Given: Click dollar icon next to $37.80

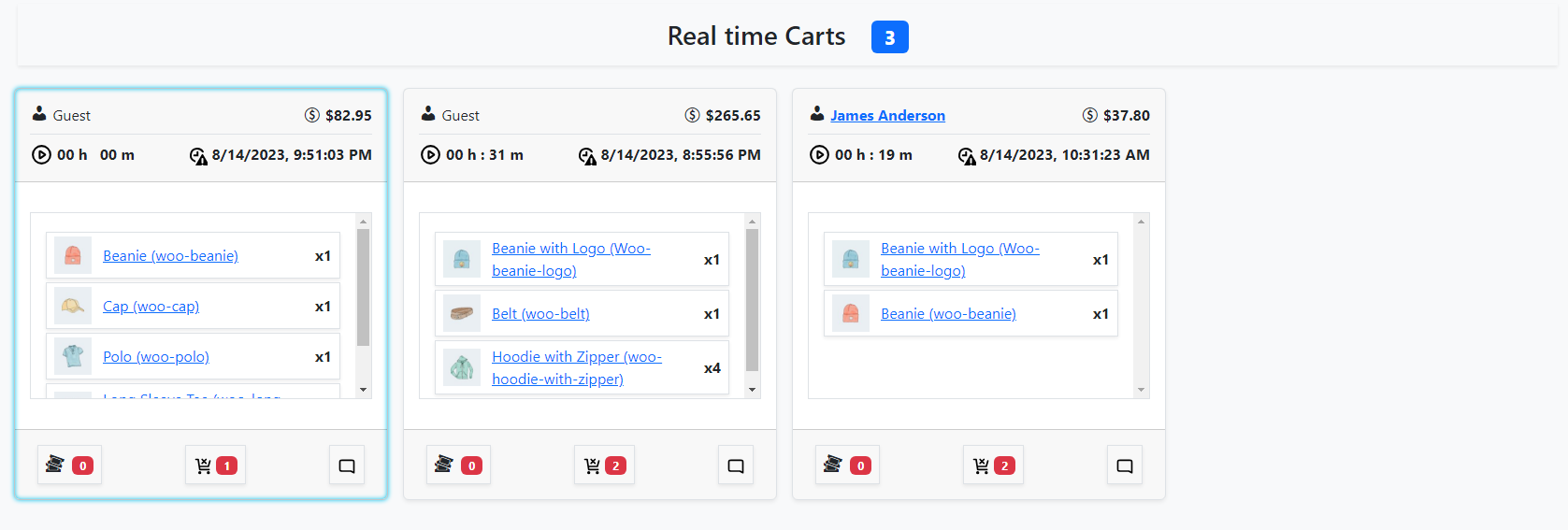Looking at the screenshot, I should [1090, 115].
